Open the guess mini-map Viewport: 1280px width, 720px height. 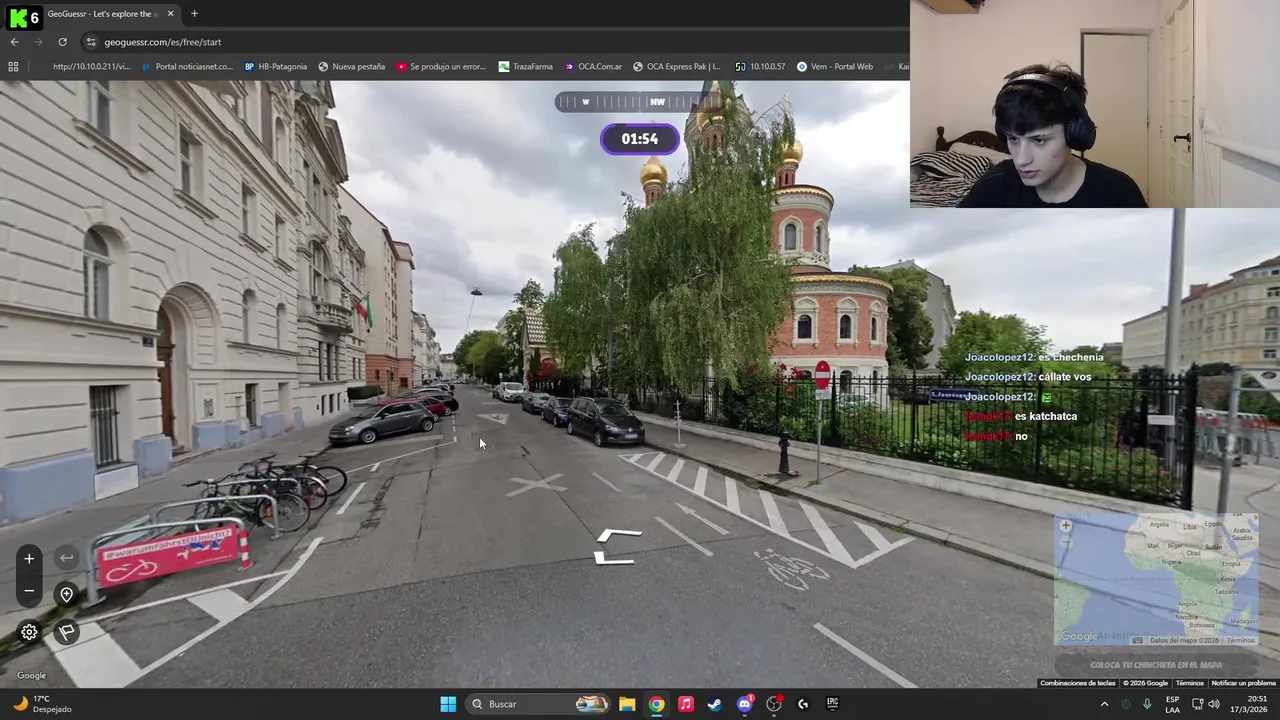[1156, 580]
